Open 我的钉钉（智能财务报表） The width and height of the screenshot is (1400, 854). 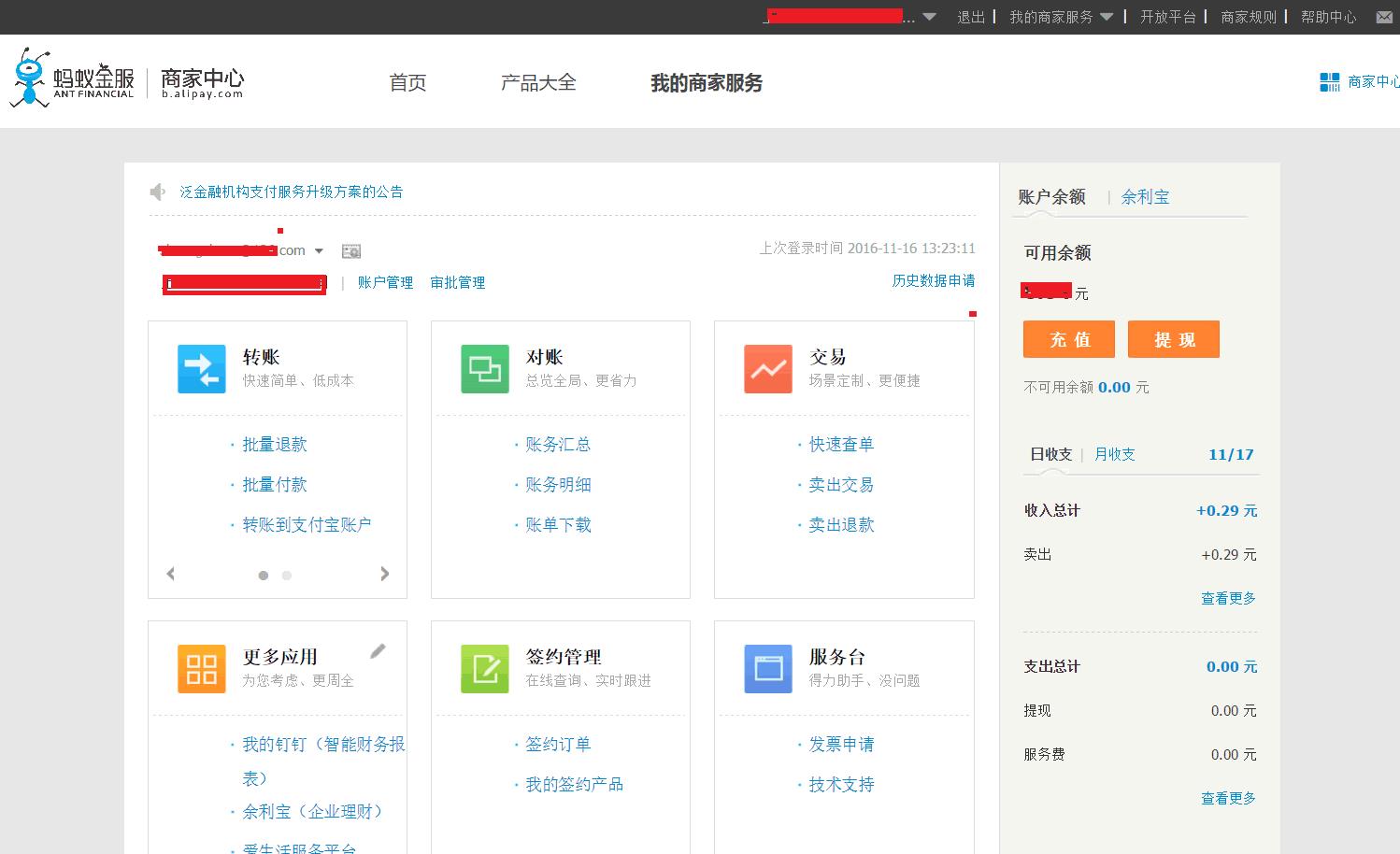tap(323, 761)
